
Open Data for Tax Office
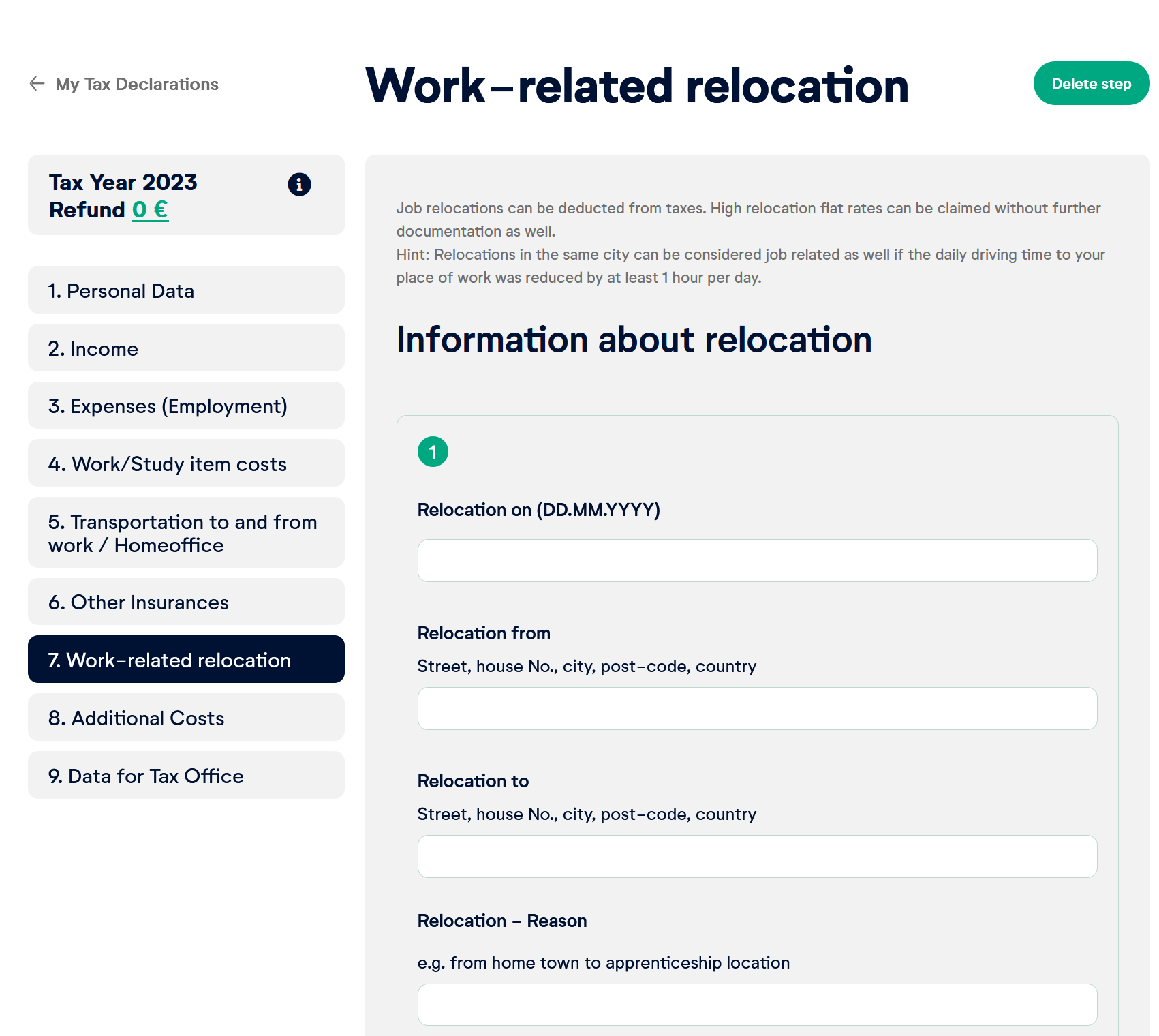click(x=185, y=776)
